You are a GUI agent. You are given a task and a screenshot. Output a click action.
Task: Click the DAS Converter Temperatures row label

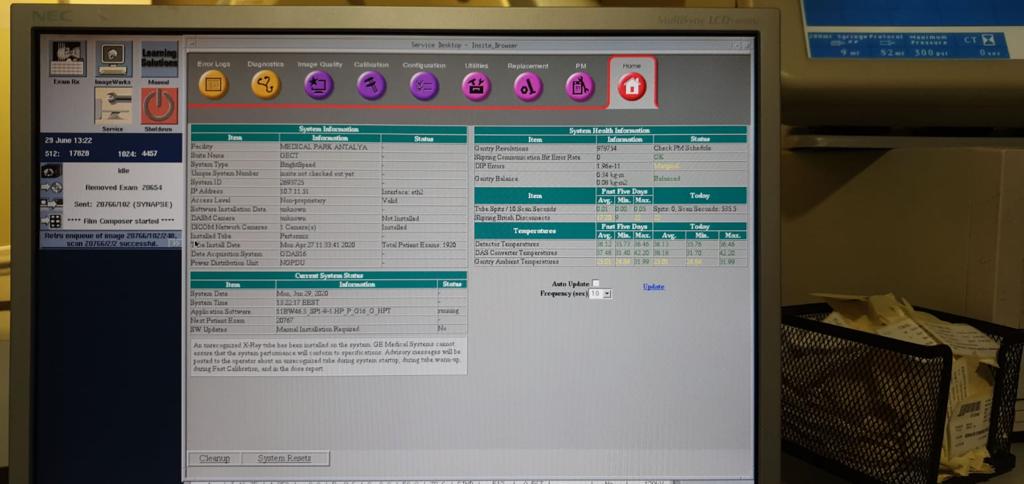click(x=516, y=253)
